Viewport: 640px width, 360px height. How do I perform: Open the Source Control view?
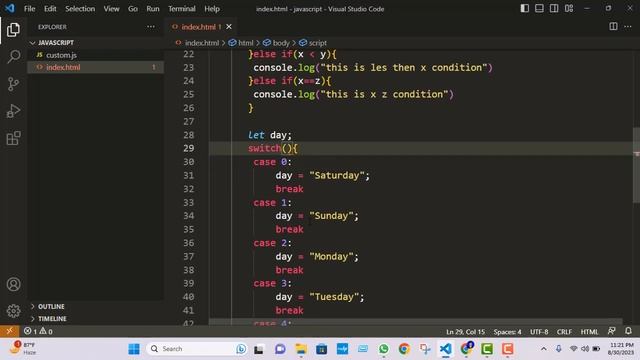click(13, 84)
